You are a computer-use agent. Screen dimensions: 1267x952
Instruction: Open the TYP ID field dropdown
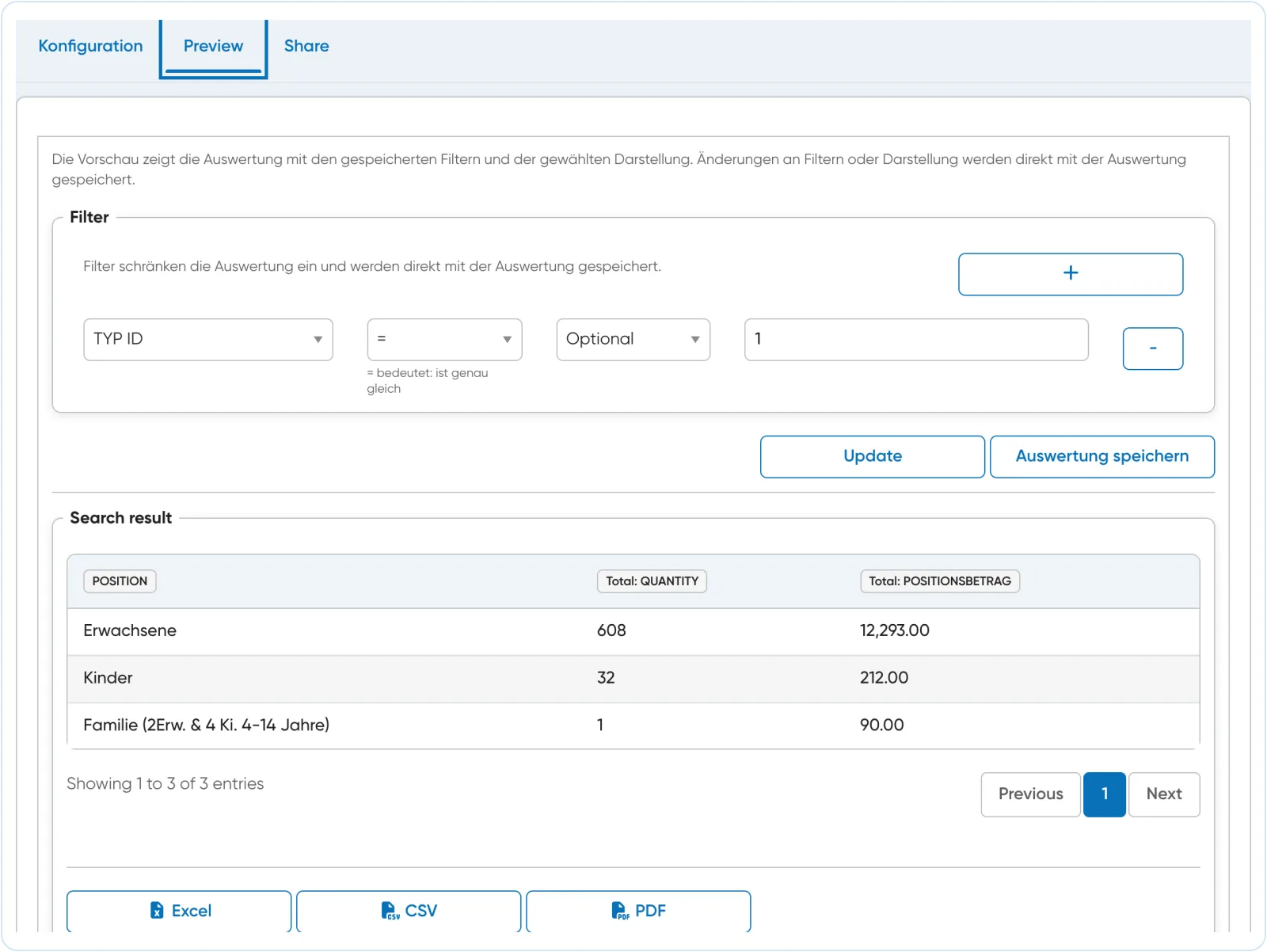pyautogui.click(x=208, y=340)
